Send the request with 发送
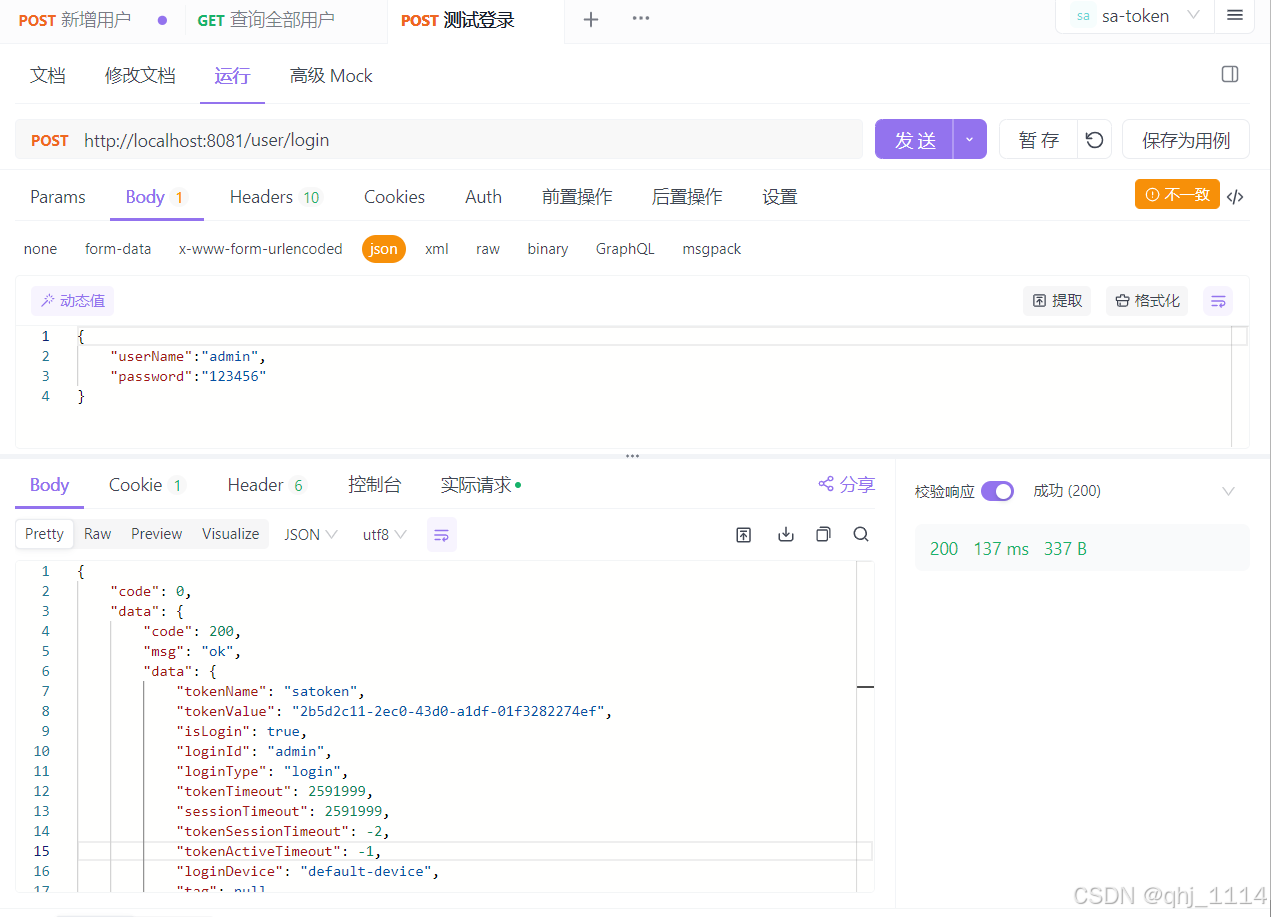 (914, 139)
